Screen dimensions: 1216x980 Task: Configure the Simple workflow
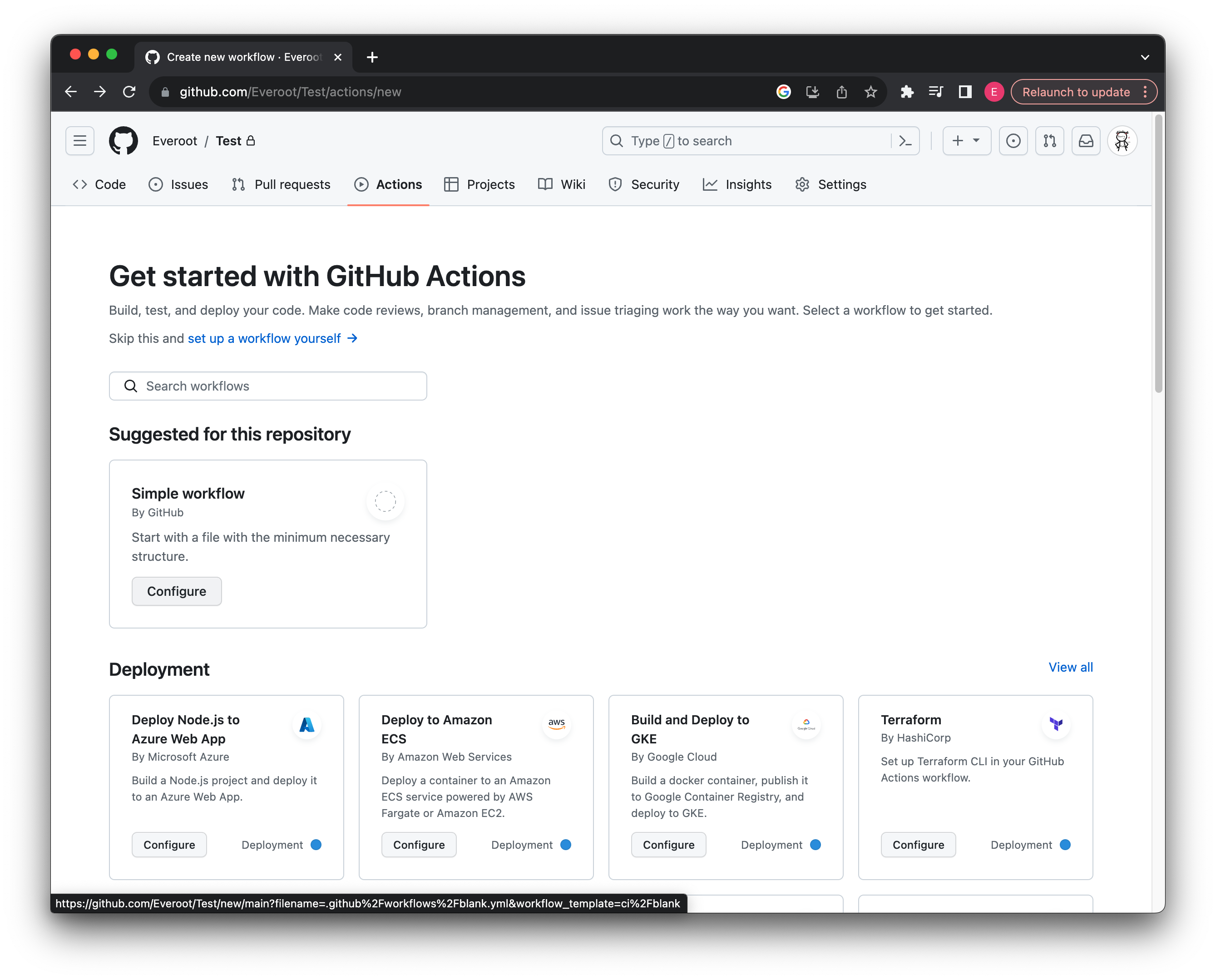pos(176,591)
